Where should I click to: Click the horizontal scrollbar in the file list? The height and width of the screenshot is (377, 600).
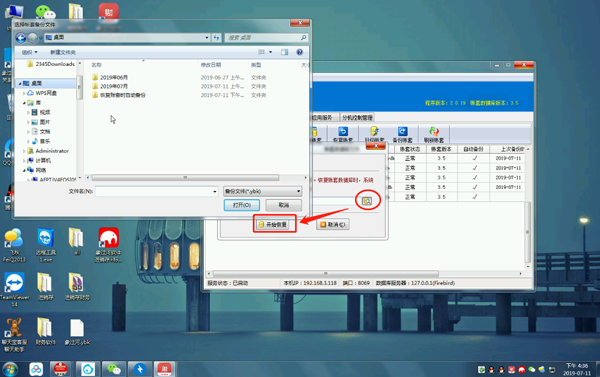pos(185,178)
